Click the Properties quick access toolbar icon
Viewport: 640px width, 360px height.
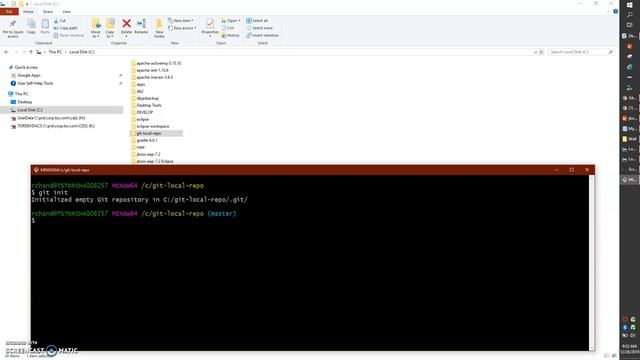pyautogui.click(x=13, y=4)
